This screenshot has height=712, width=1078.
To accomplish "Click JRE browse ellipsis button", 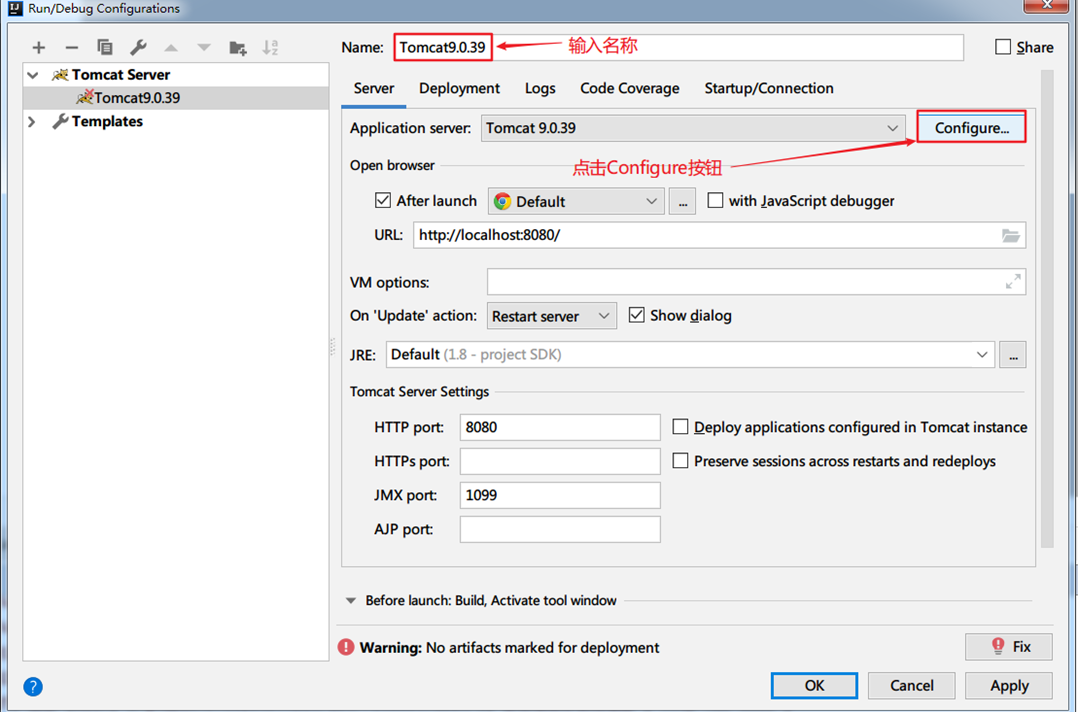I will click(1013, 355).
